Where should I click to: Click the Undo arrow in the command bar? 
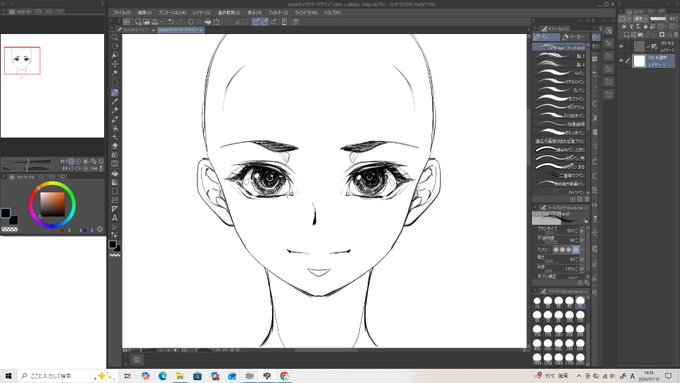(171, 21)
